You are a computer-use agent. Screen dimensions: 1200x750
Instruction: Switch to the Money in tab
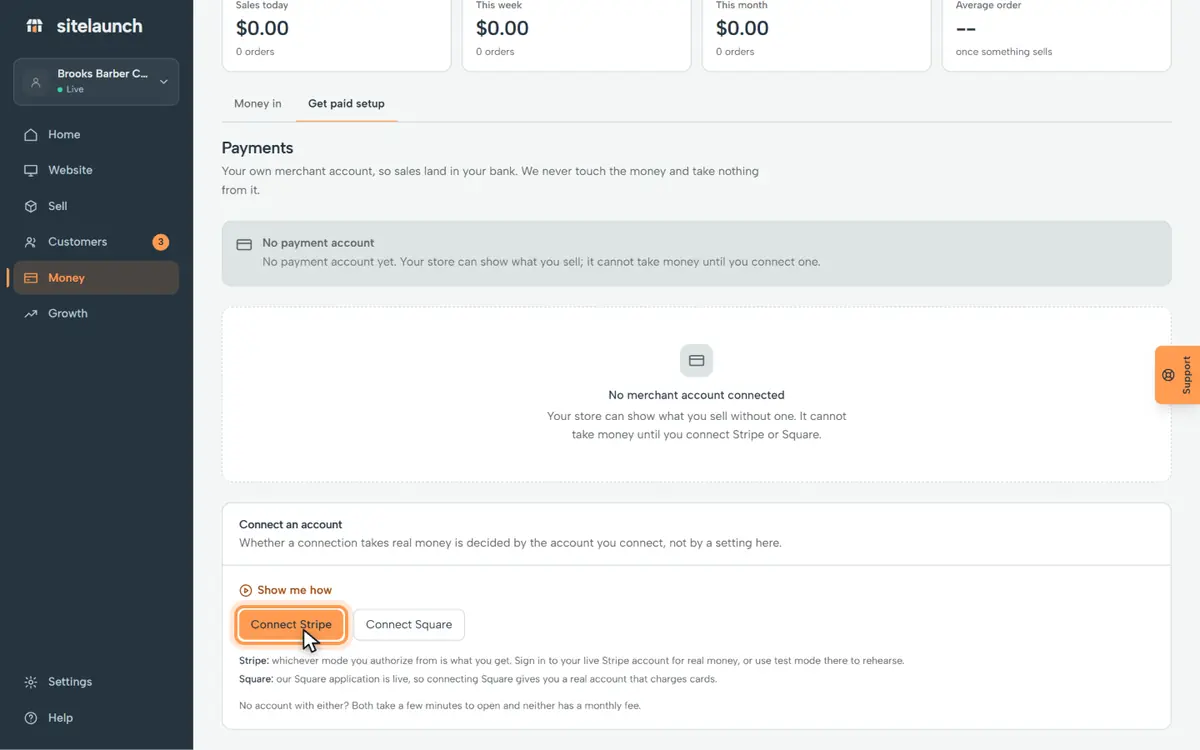point(258,104)
